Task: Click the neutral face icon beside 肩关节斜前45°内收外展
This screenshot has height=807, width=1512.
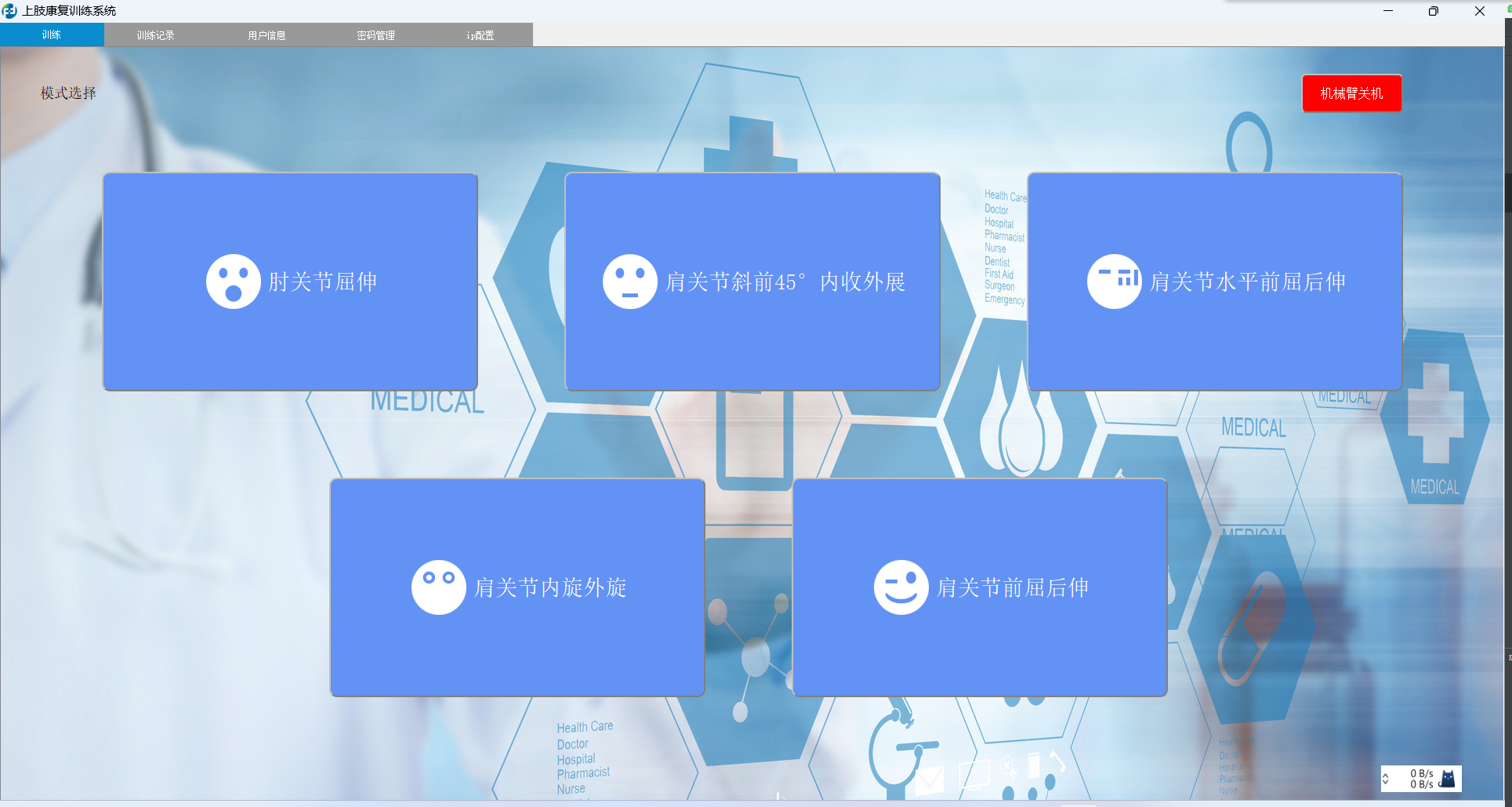Action: coord(629,282)
